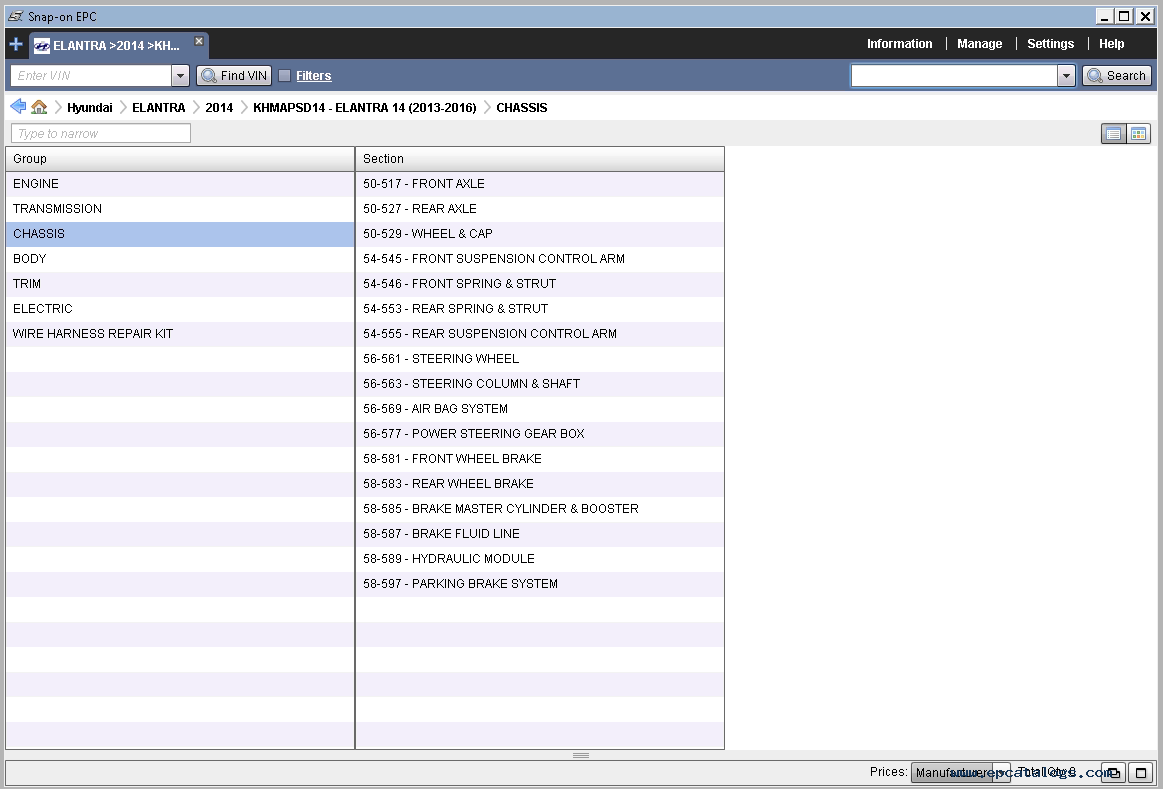Close the ELANTRA >2014 tab

pyautogui.click(x=199, y=42)
